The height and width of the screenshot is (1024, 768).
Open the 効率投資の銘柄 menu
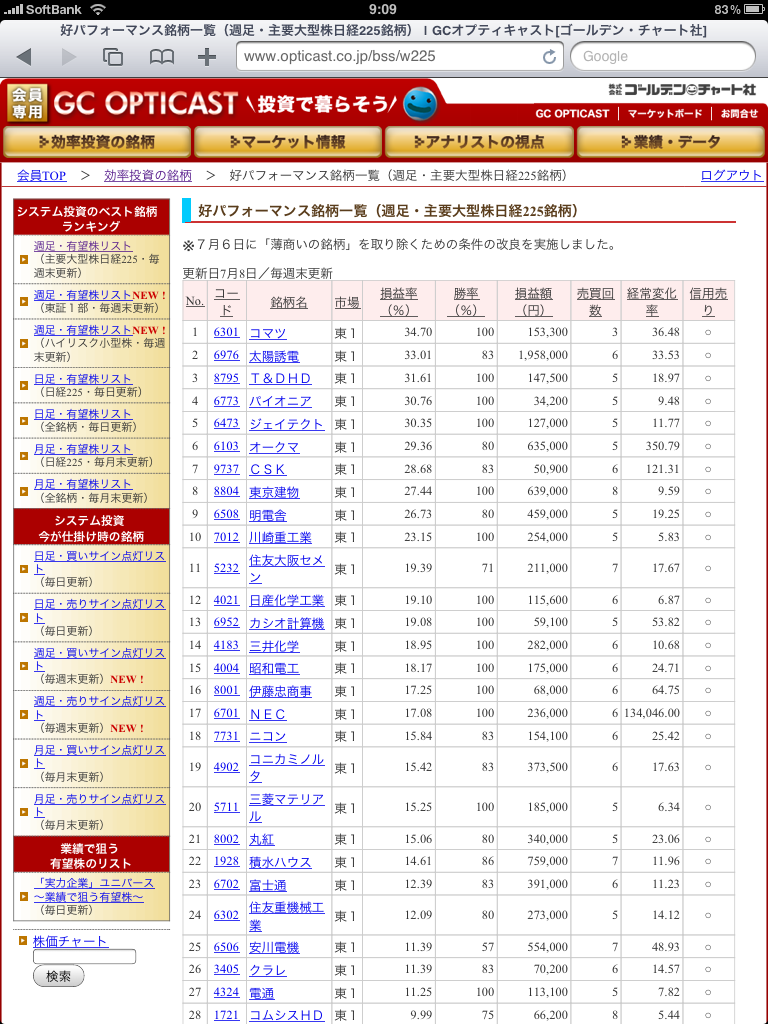tap(97, 142)
